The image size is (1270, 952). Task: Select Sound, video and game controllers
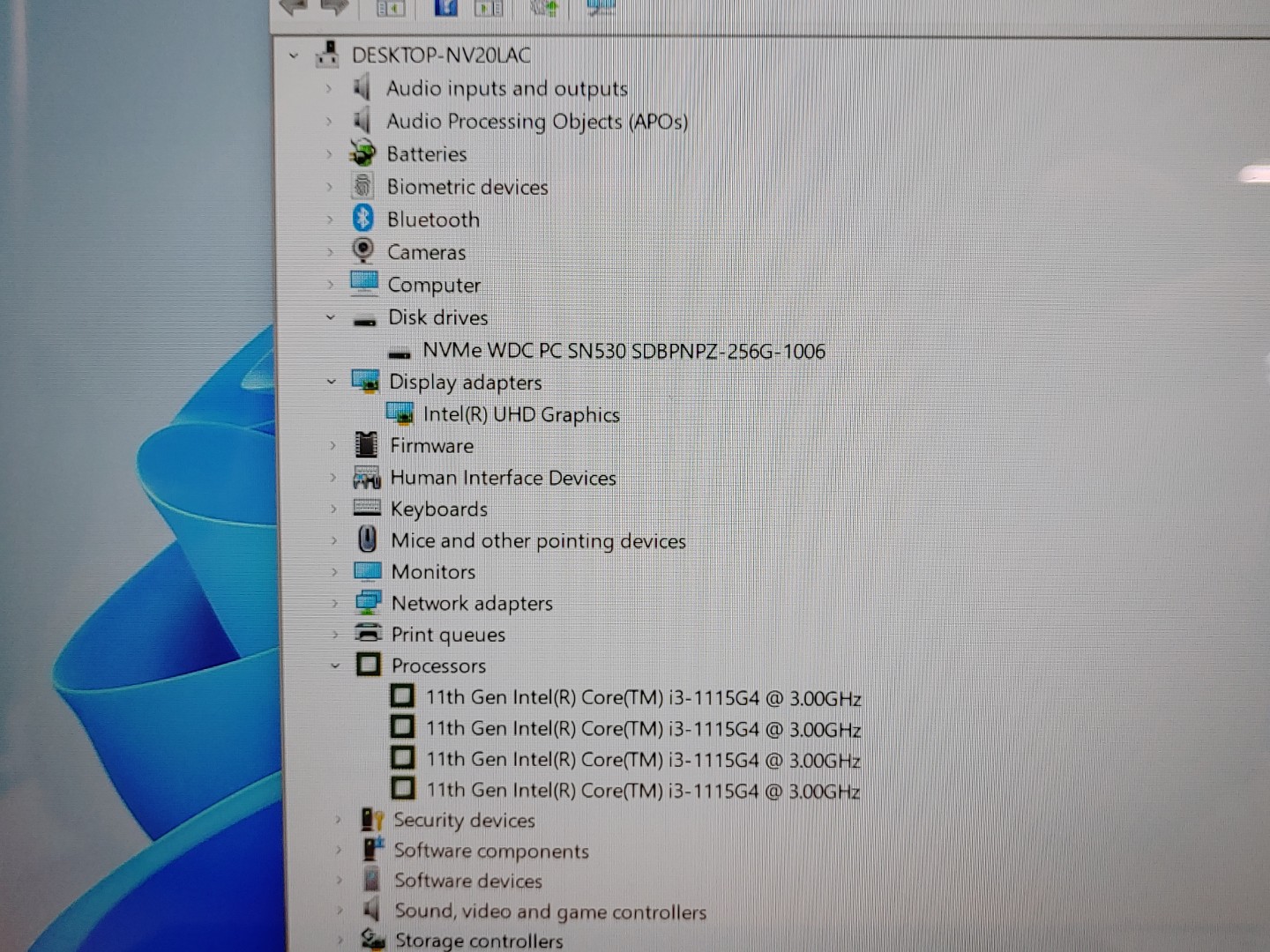click(x=549, y=911)
